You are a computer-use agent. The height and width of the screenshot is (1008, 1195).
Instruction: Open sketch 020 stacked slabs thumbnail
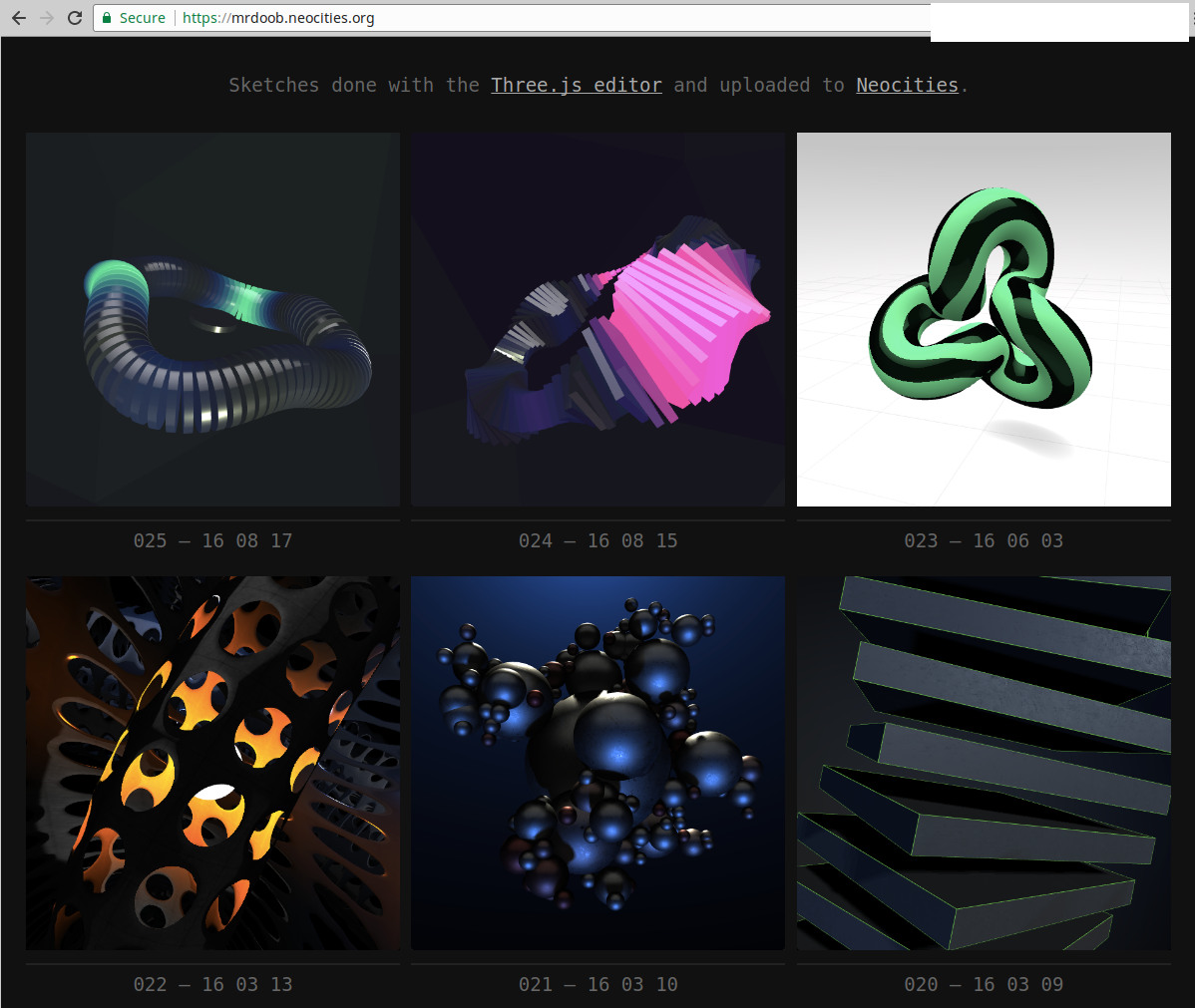click(x=984, y=763)
